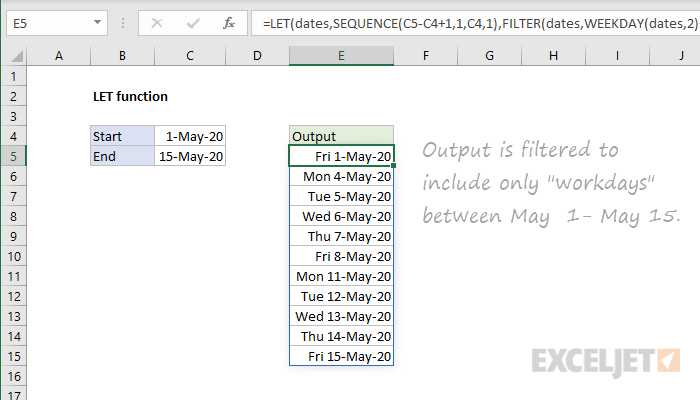Select row 16 header

[x=13, y=377]
